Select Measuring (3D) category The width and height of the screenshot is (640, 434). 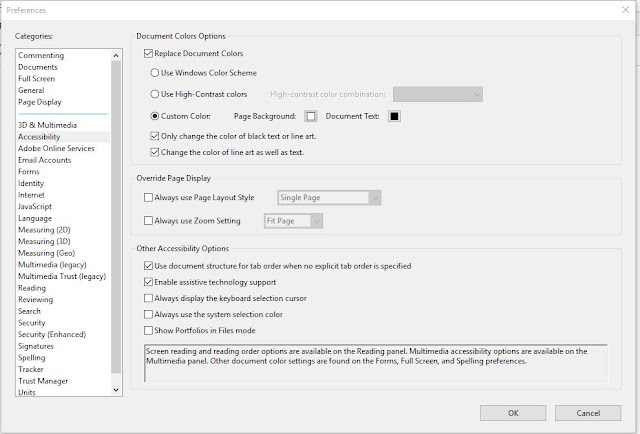(x=44, y=241)
